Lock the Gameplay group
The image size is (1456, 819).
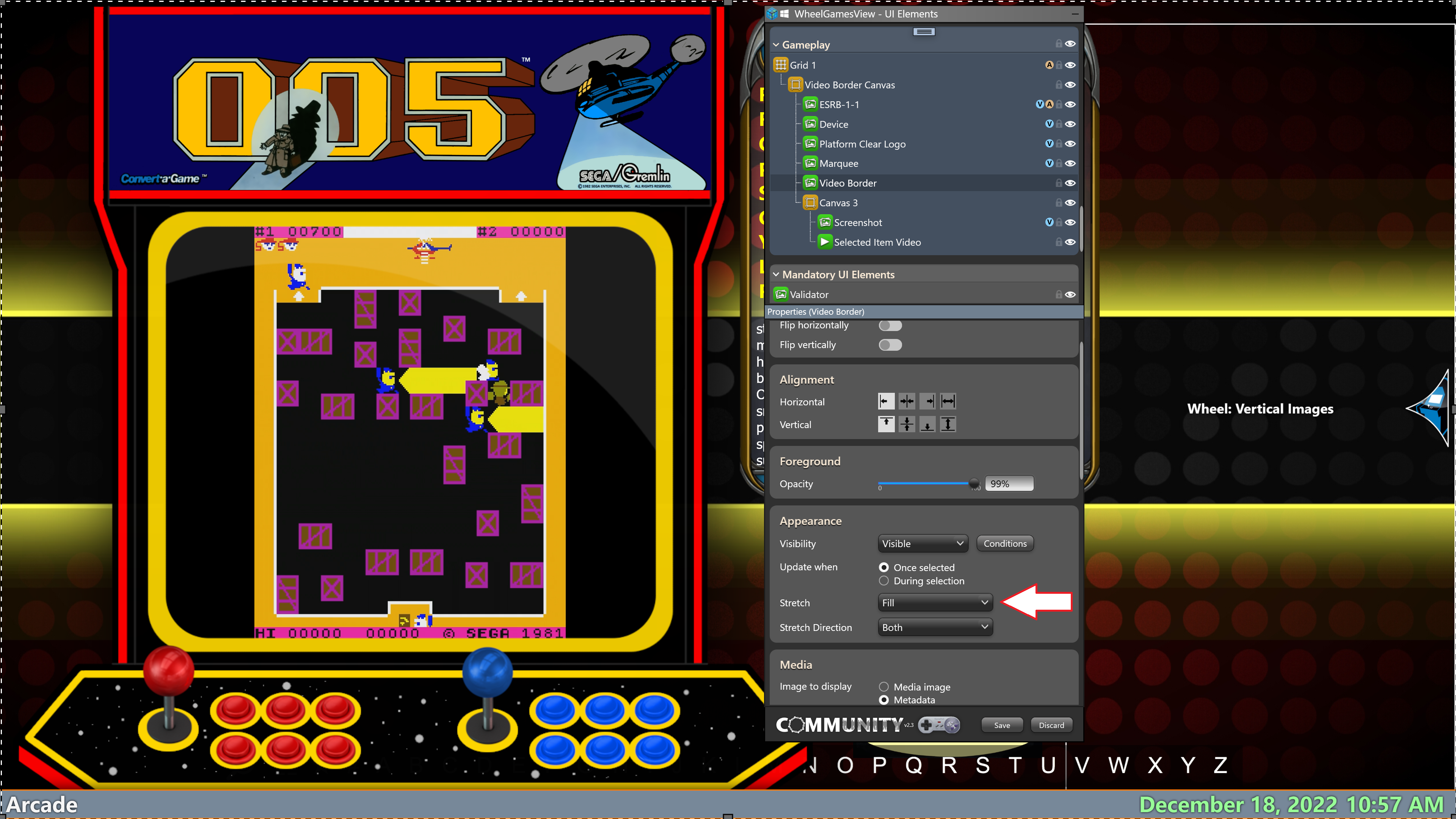tap(1059, 44)
